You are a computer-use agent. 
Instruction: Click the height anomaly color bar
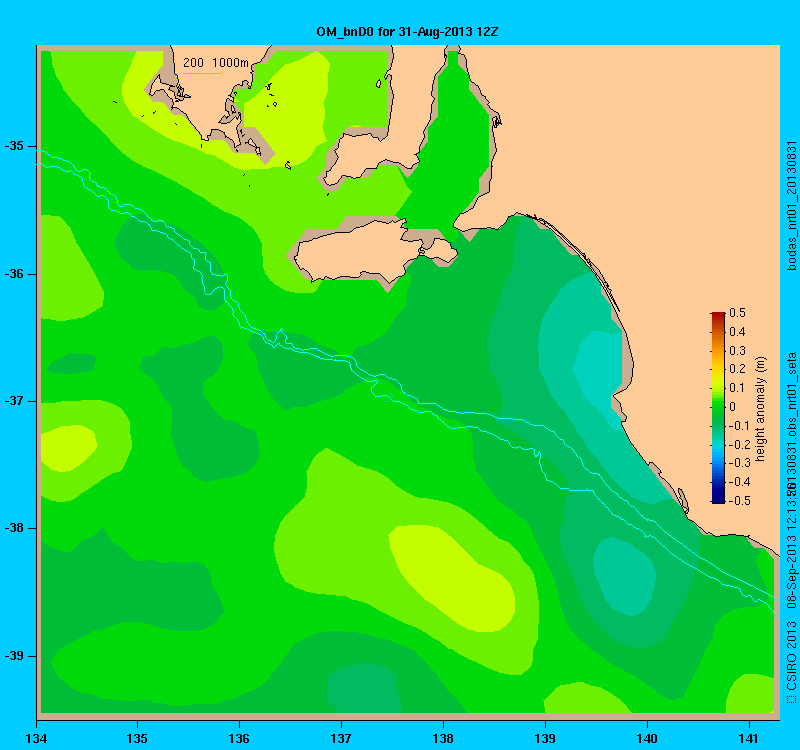pos(718,408)
